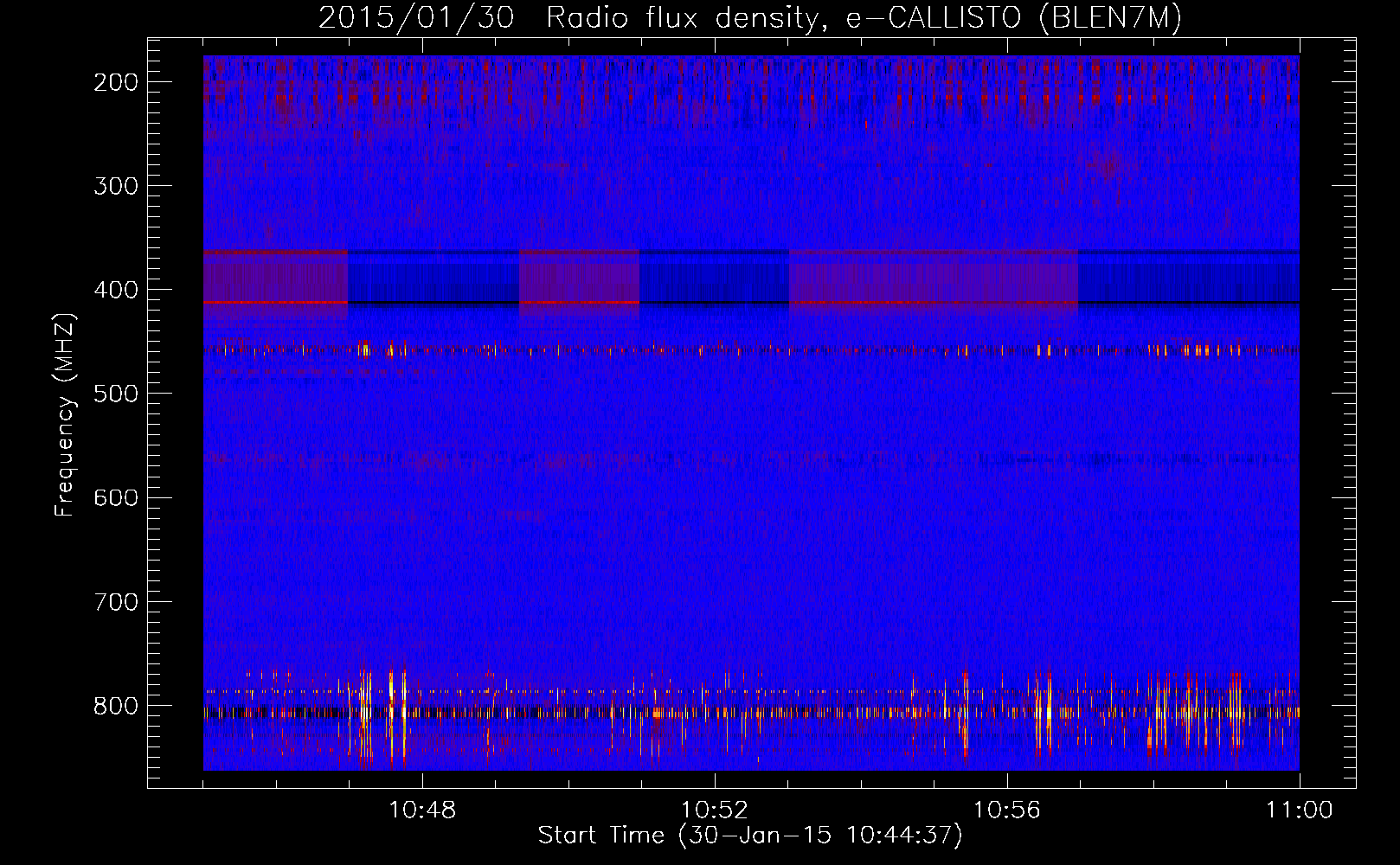
Task: Click the 700 frequency tick label
Action: [x=116, y=601]
